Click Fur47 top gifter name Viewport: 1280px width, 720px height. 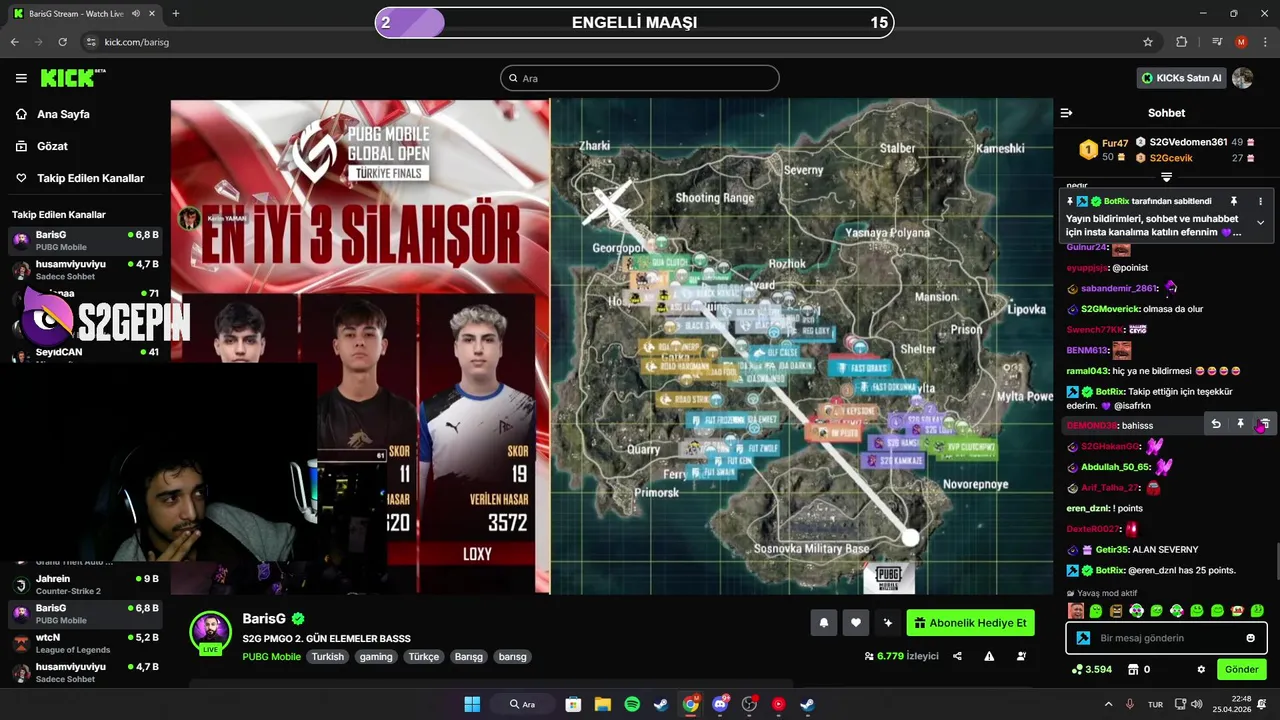pos(1115,143)
